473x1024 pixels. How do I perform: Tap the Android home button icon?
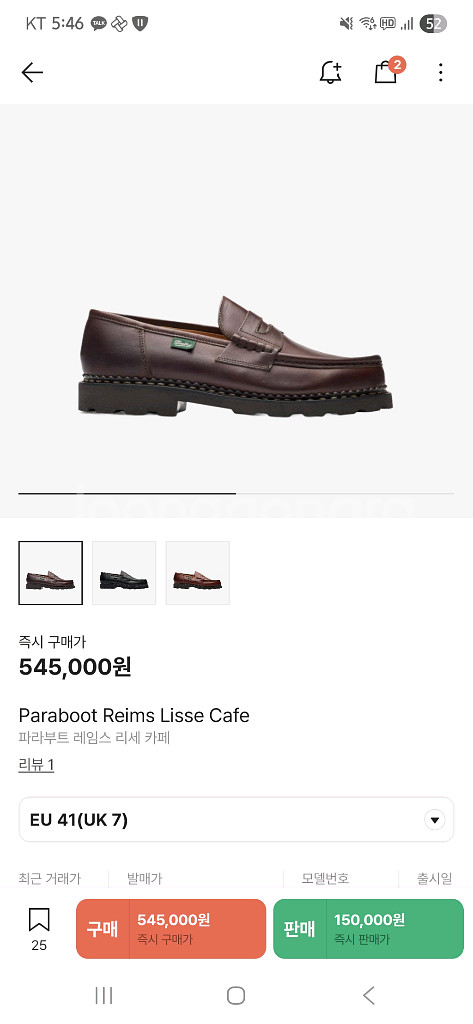point(236,995)
